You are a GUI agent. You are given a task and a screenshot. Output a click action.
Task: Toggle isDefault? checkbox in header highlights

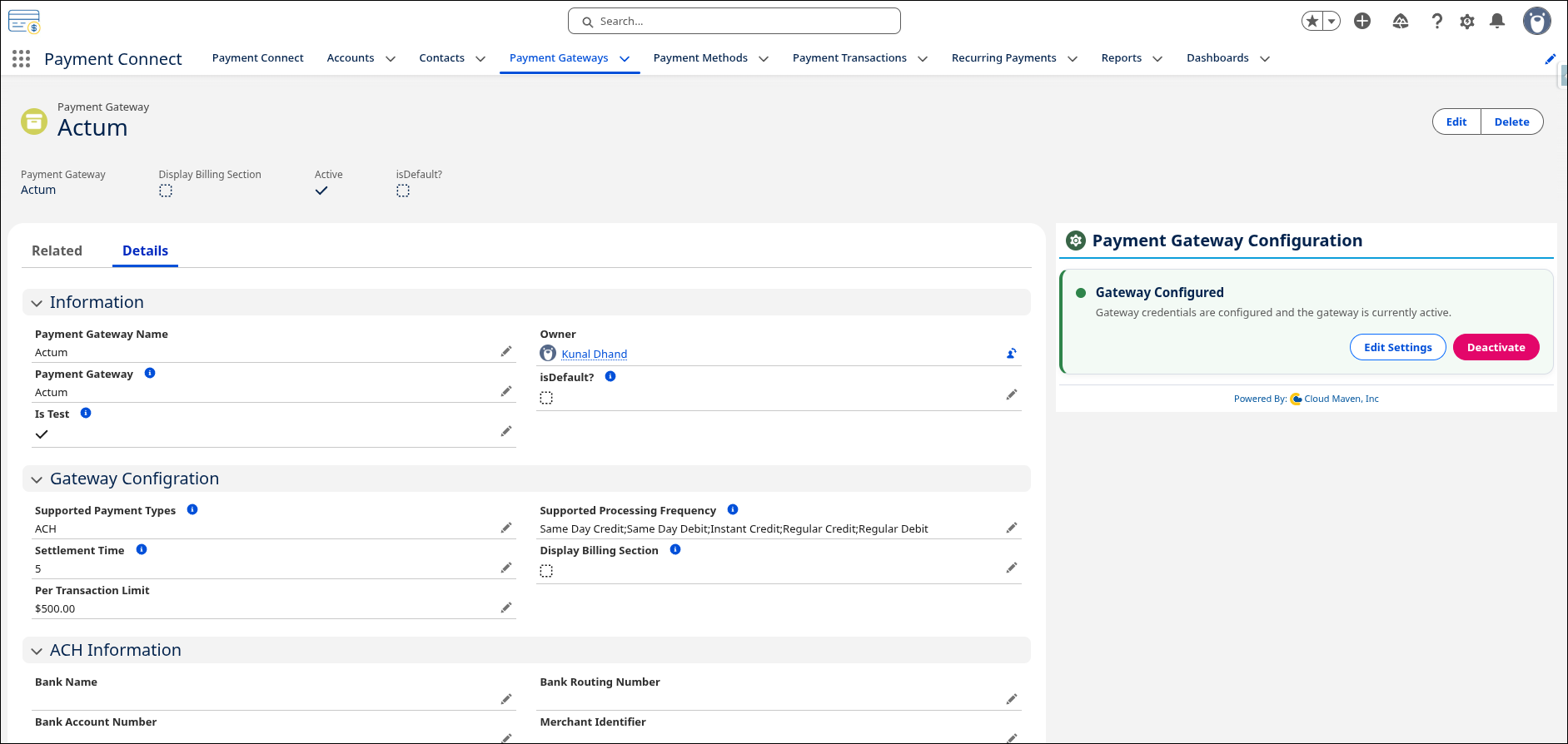pos(403,191)
